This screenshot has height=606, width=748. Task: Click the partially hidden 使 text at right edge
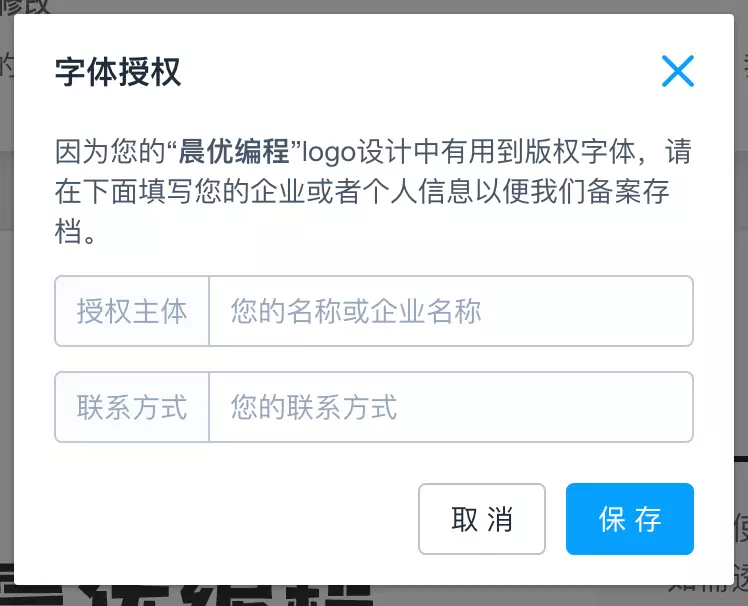click(x=740, y=528)
